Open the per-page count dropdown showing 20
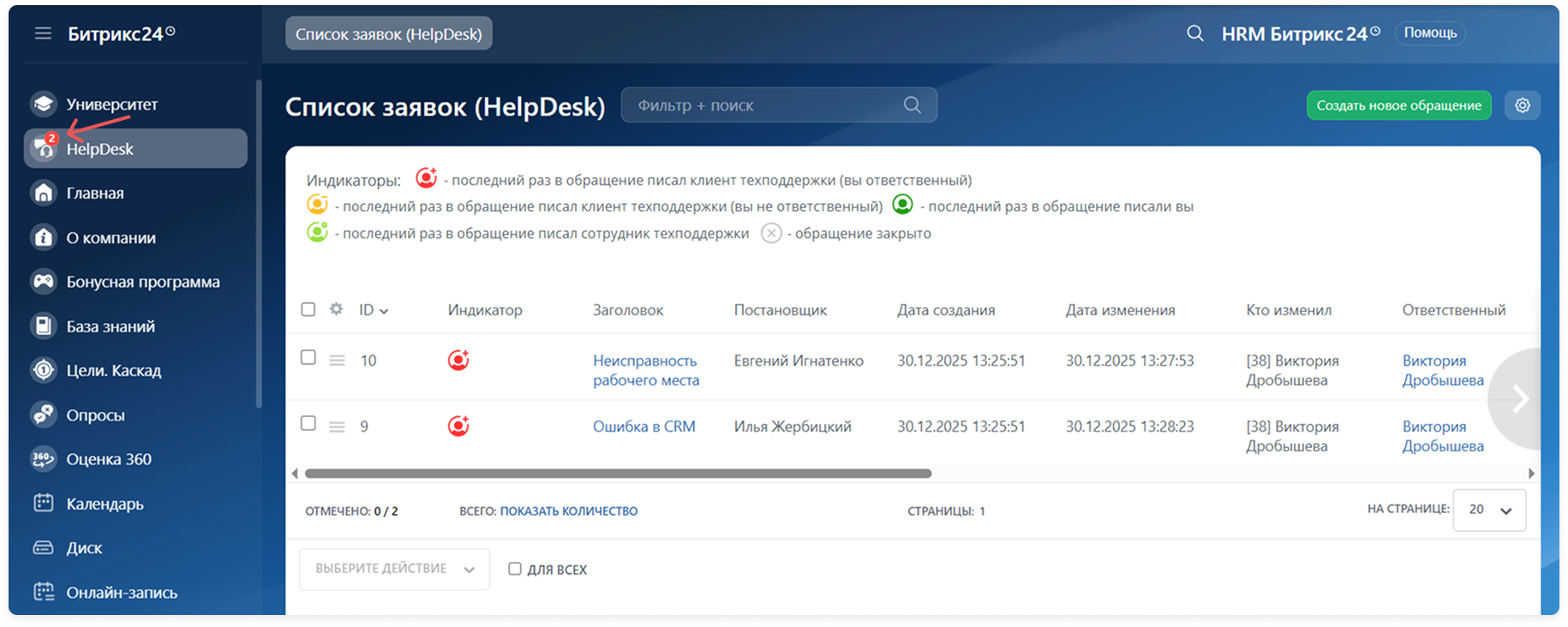The height and width of the screenshot is (627, 1568). [x=1489, y=510]
